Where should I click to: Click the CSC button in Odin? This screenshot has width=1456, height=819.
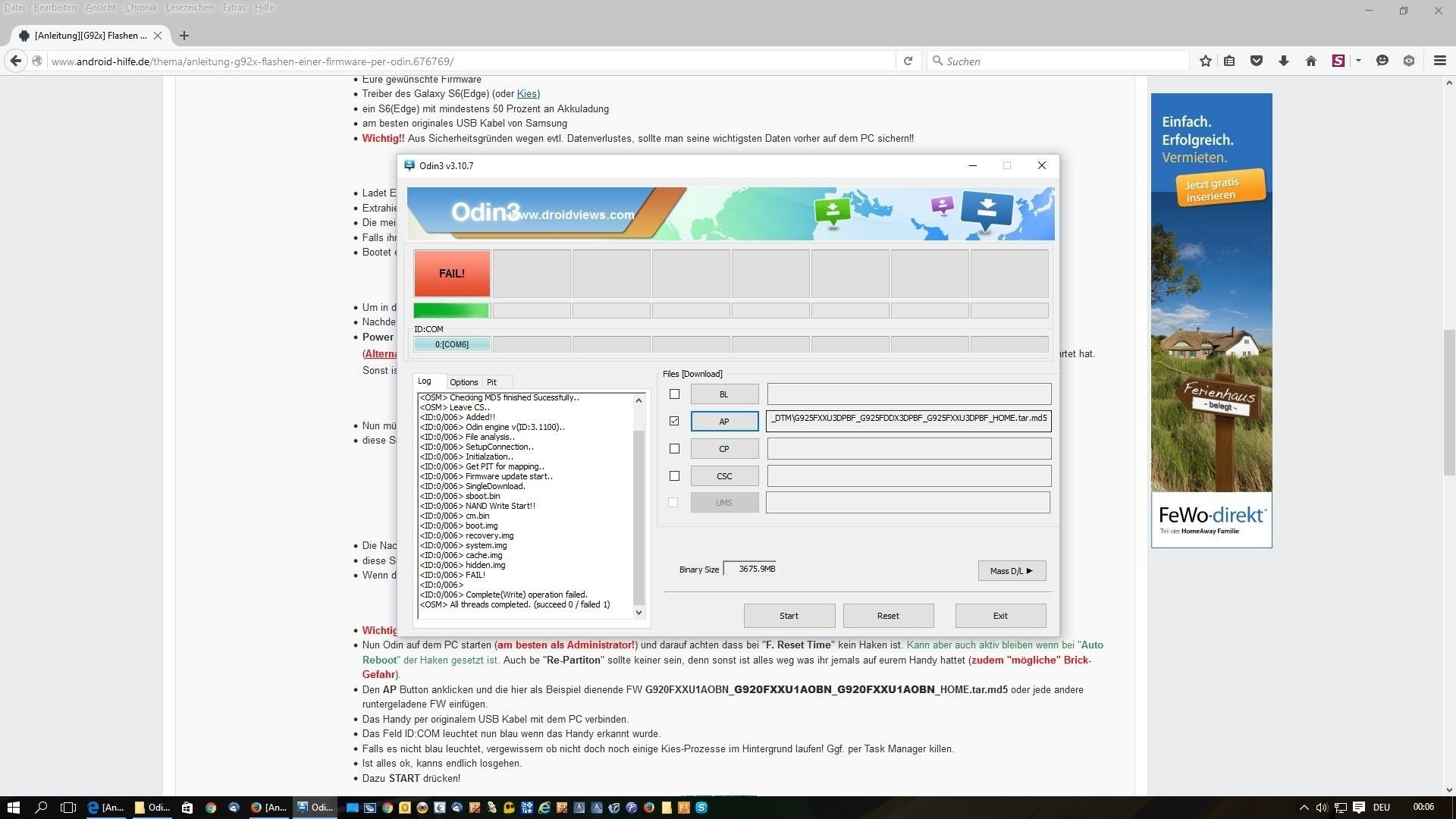tap(724, 476)
